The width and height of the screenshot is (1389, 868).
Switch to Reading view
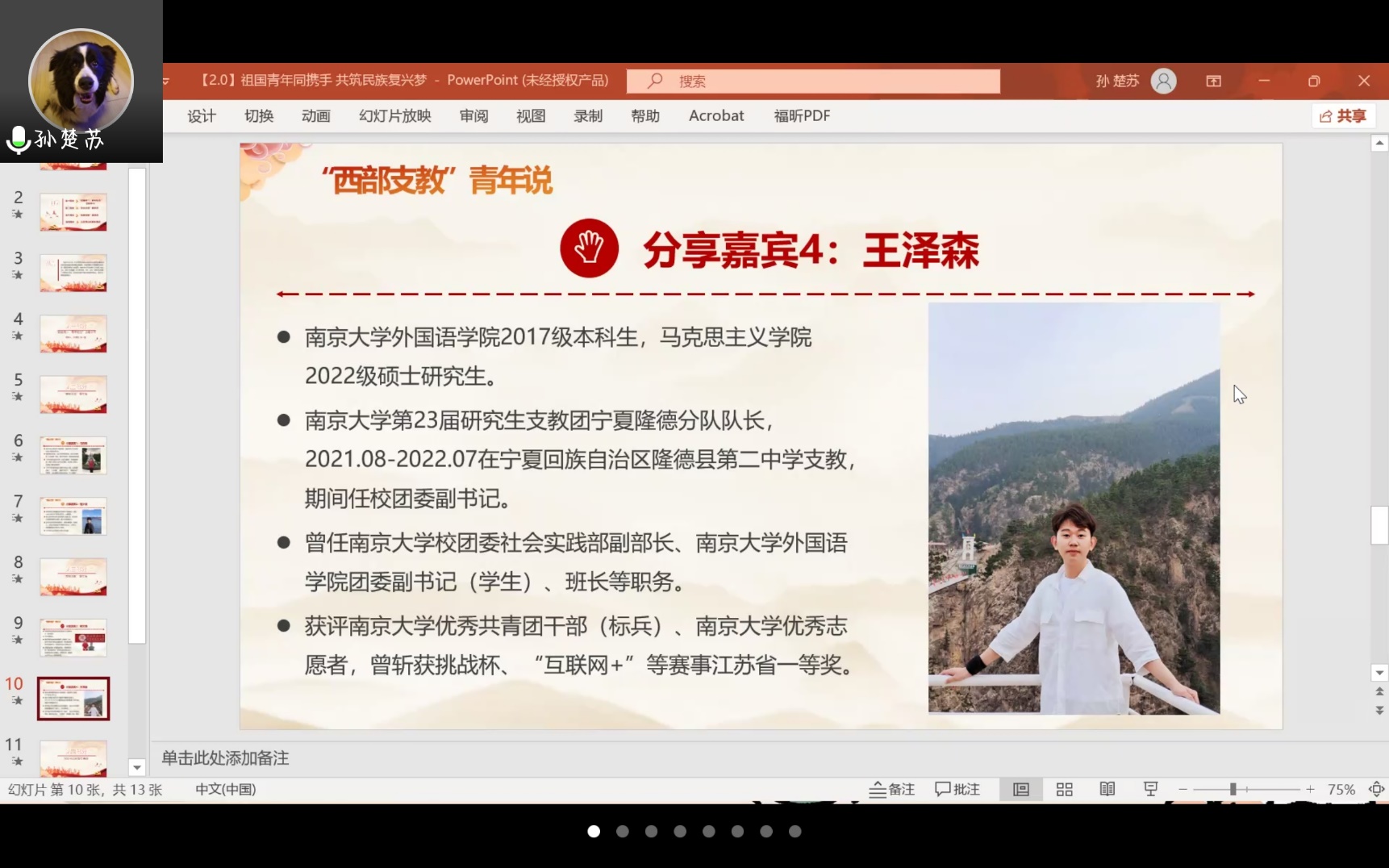[x=1107, y=789]
